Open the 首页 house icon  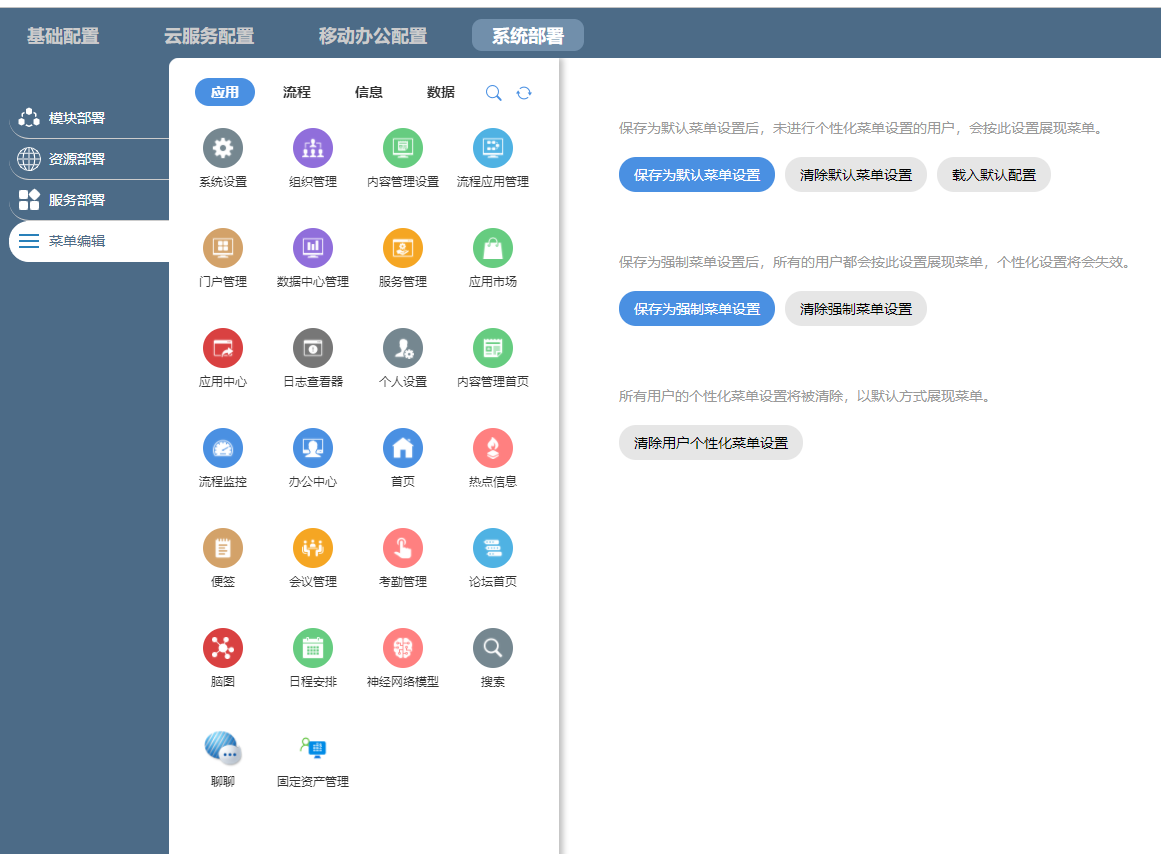tap(403, 448)
